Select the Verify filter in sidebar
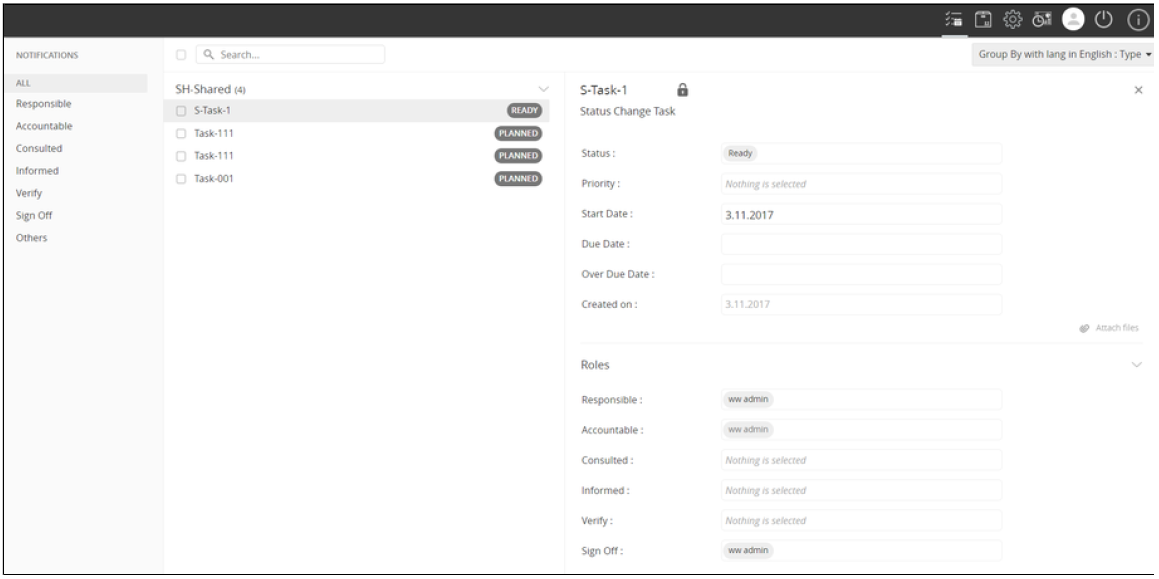This screenshot has height=579, width=1159. click(29, 193)
